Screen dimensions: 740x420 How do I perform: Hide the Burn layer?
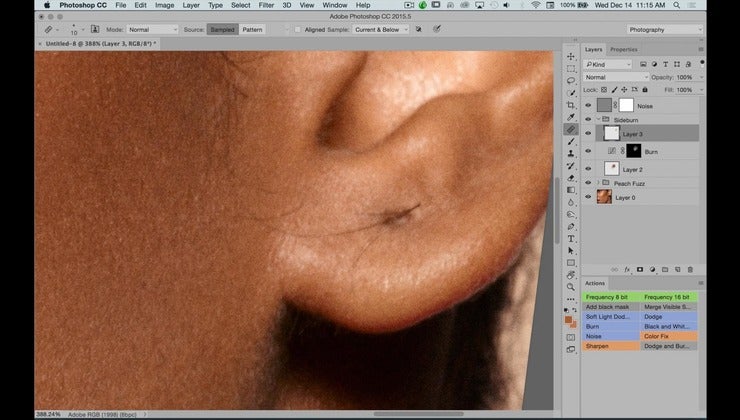588,151
